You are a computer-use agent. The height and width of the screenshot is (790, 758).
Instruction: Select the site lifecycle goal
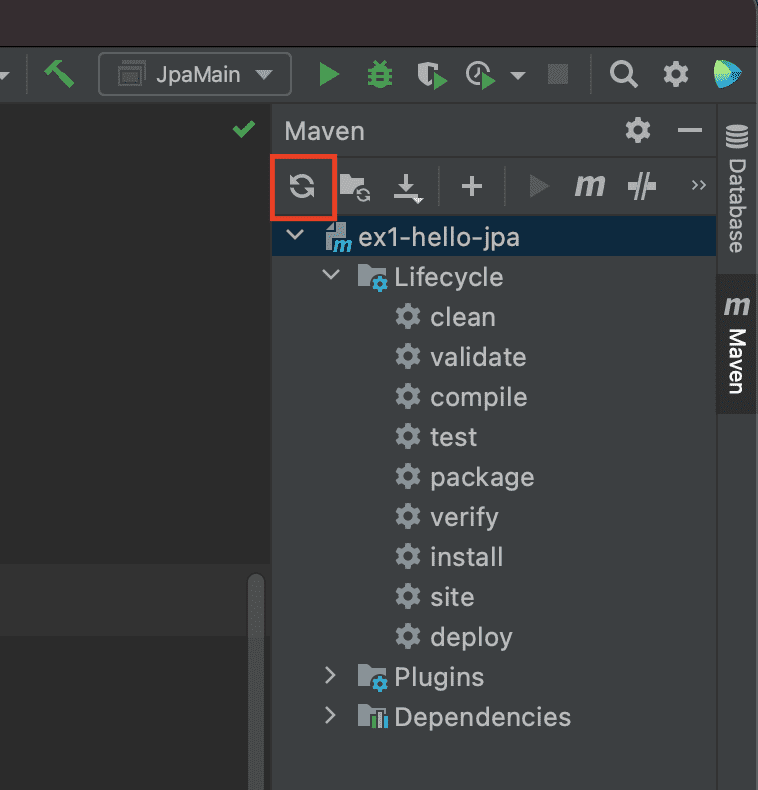coord(452,597)
